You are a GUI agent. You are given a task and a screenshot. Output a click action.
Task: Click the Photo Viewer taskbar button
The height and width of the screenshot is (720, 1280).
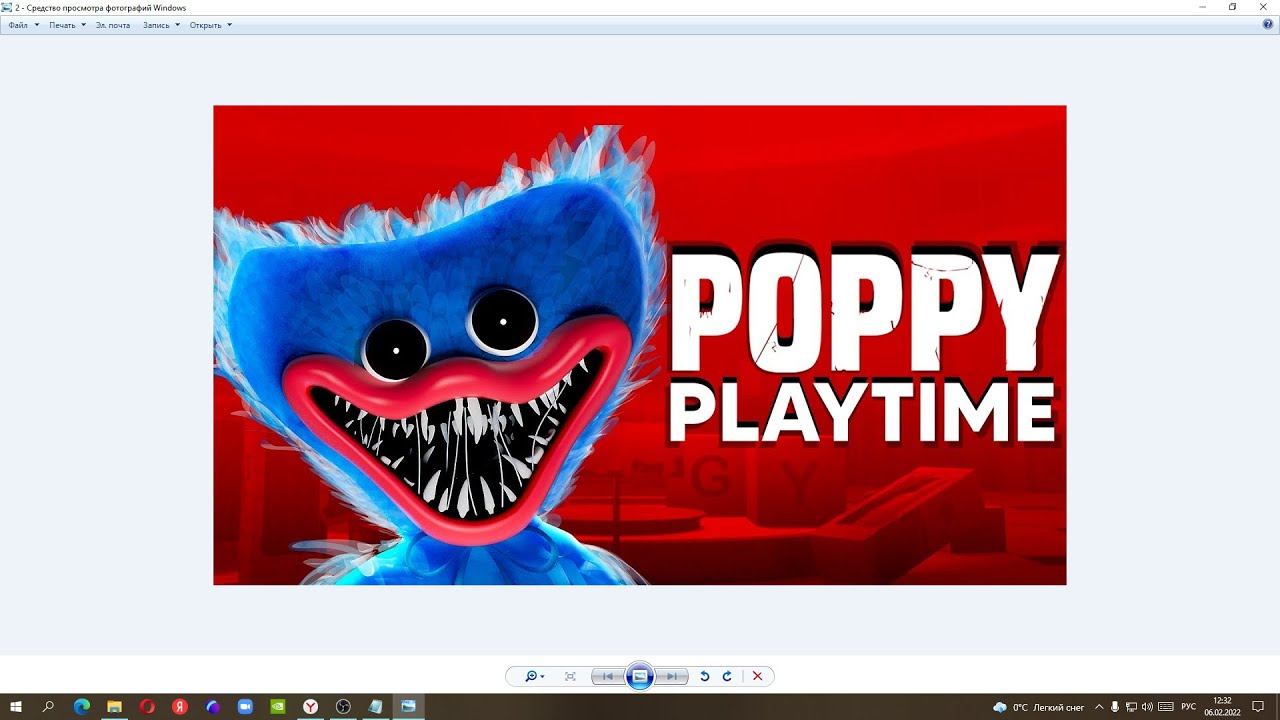click(x=408, y=707)
